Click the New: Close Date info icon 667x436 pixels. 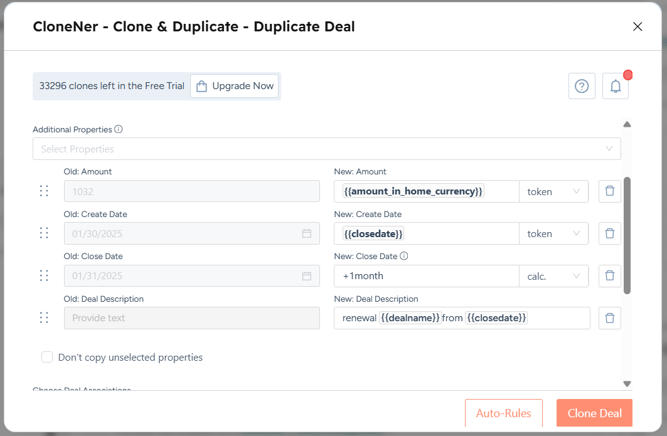tap(404, 256)
